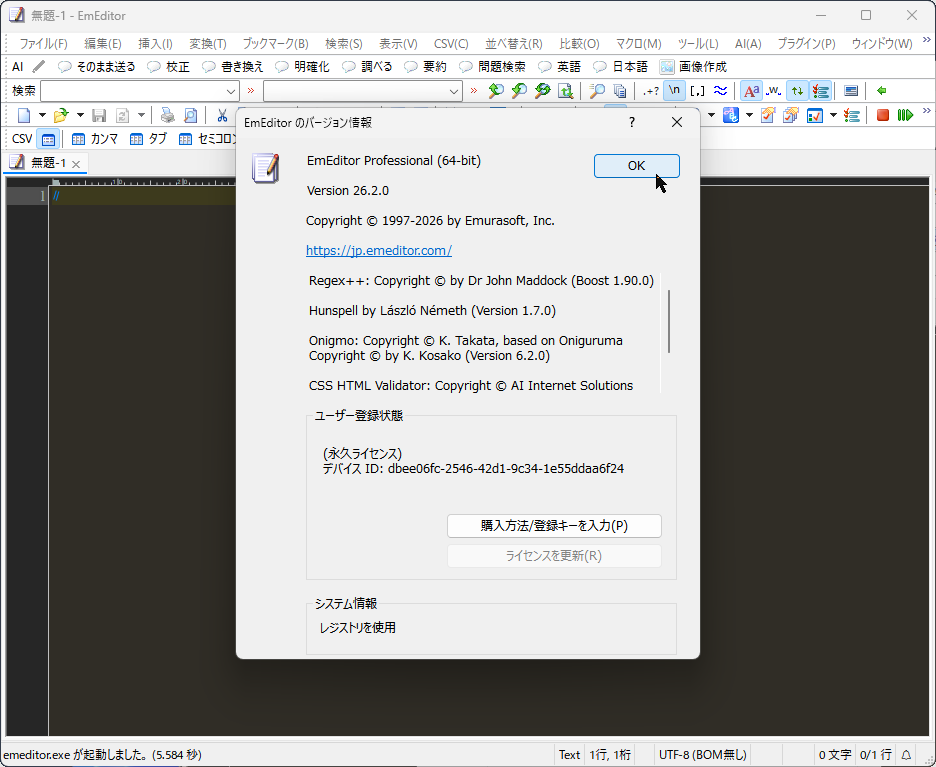Image resolution: width=936 pixels, height=767 pixels.
Task: Switch to カンマ comma-separated mode
Action: point(94,139)
